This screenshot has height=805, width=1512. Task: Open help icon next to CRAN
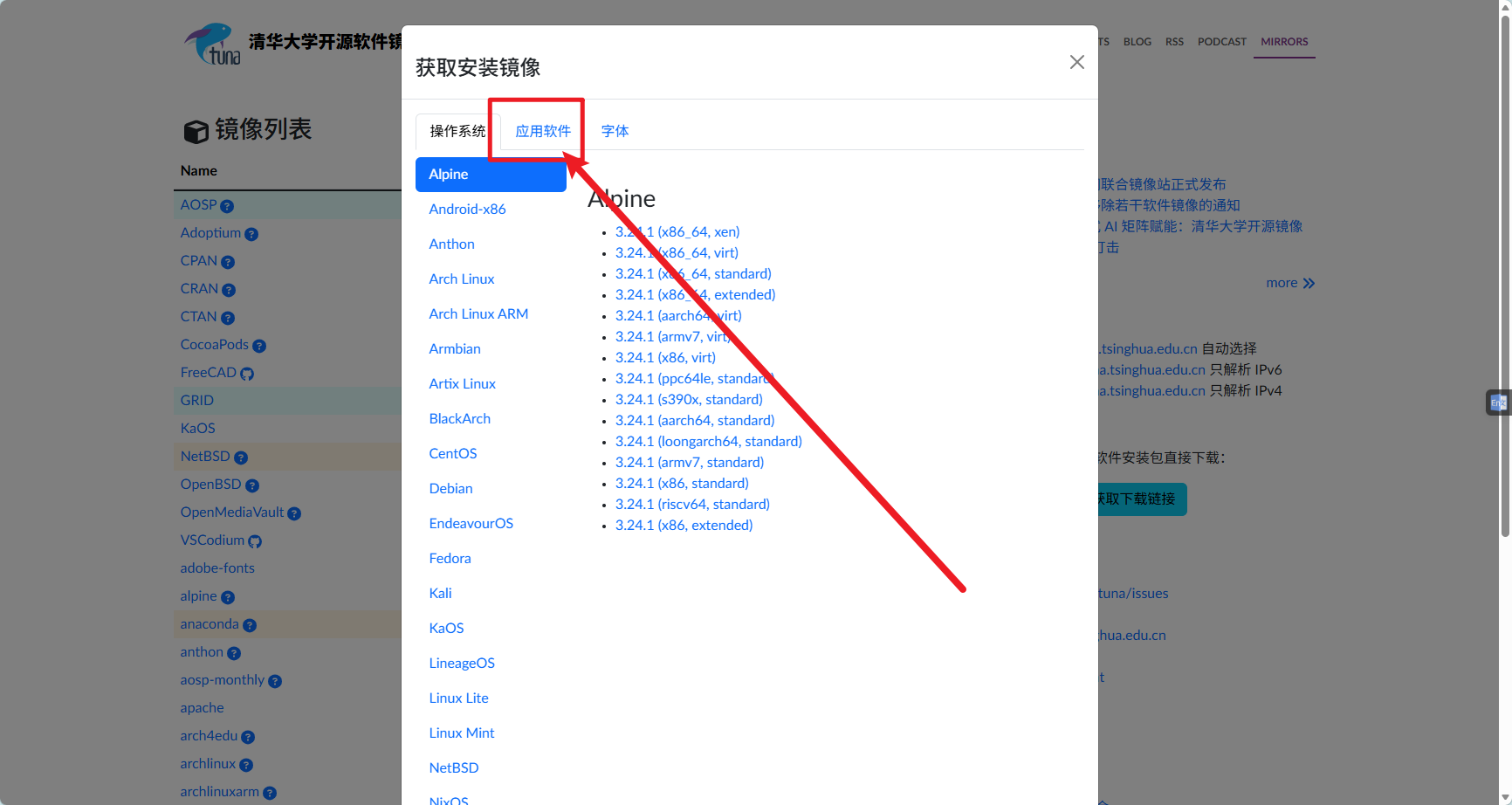229,290
